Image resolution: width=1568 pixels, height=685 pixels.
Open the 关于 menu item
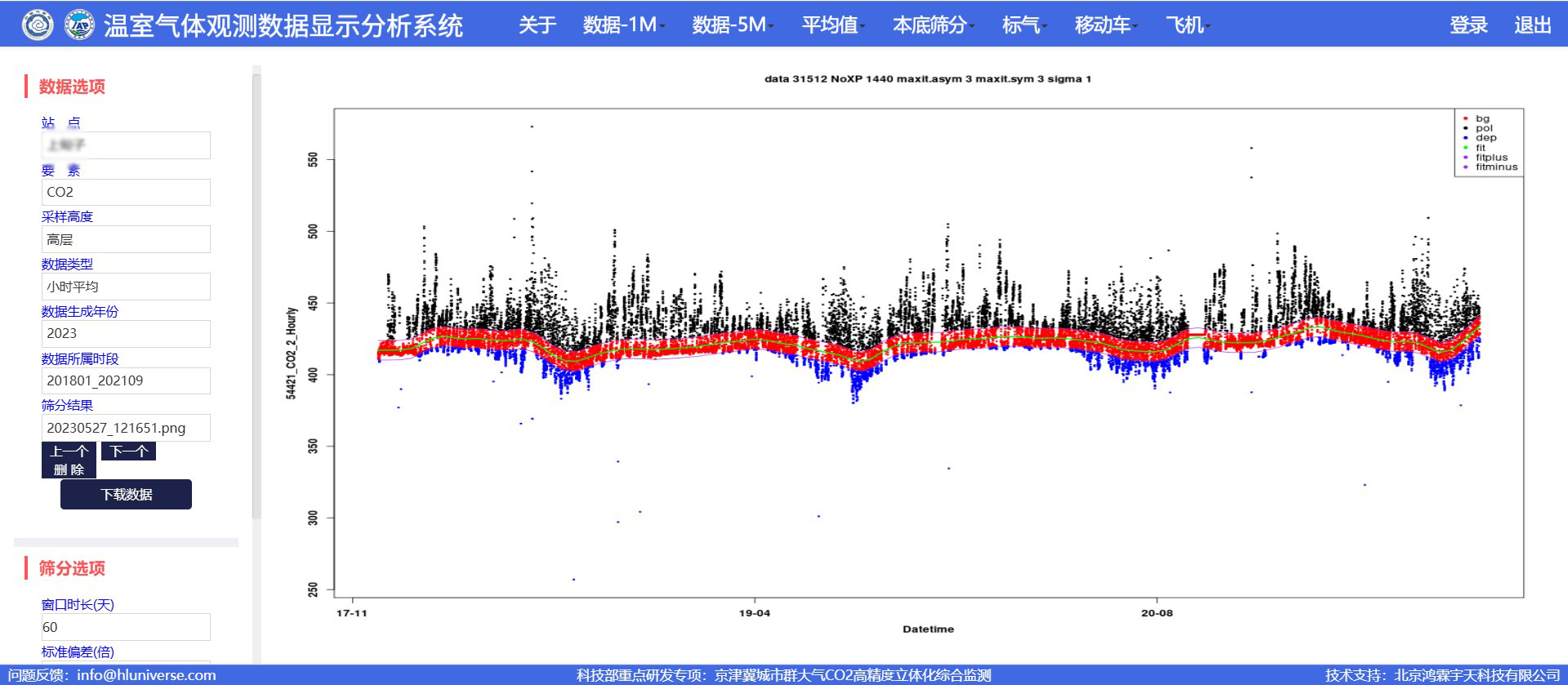click(537, 25)
